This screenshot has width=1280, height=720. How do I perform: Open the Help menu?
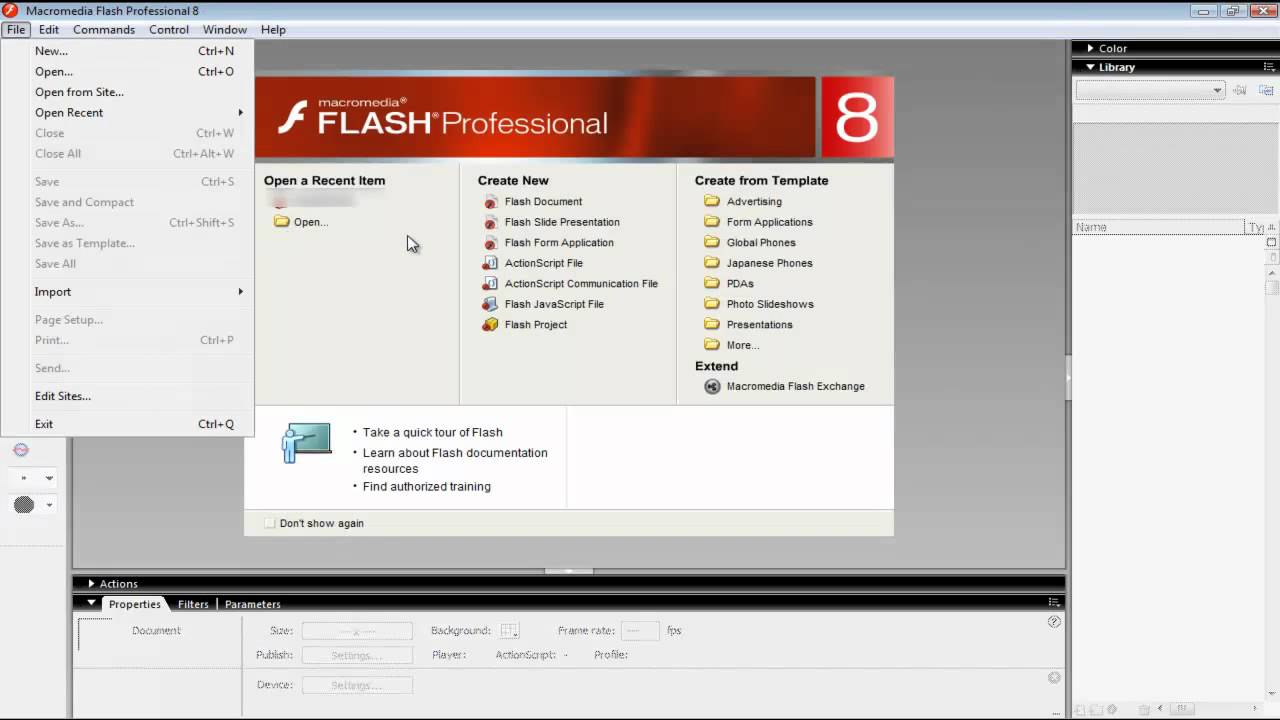pos(273,30)
